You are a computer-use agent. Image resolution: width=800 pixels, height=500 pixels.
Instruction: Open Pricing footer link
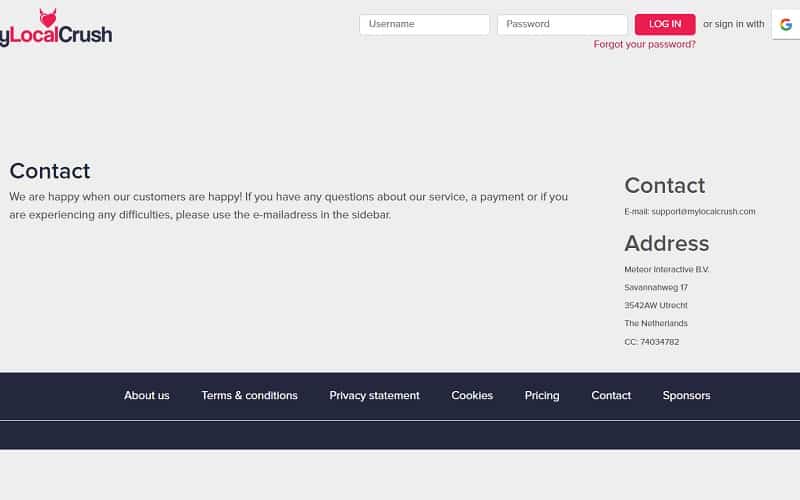tap(542, 395)
